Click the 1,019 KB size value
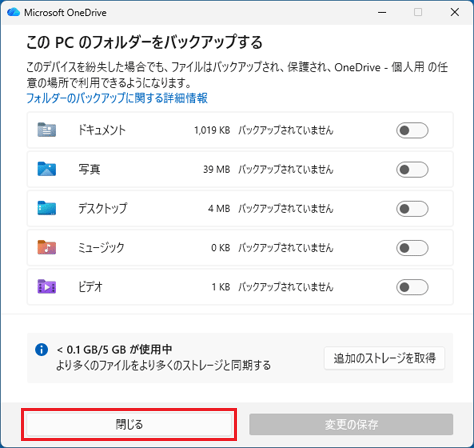Viewport: 474px width, 448px height. pyautogui.click(x=212, y=130)
